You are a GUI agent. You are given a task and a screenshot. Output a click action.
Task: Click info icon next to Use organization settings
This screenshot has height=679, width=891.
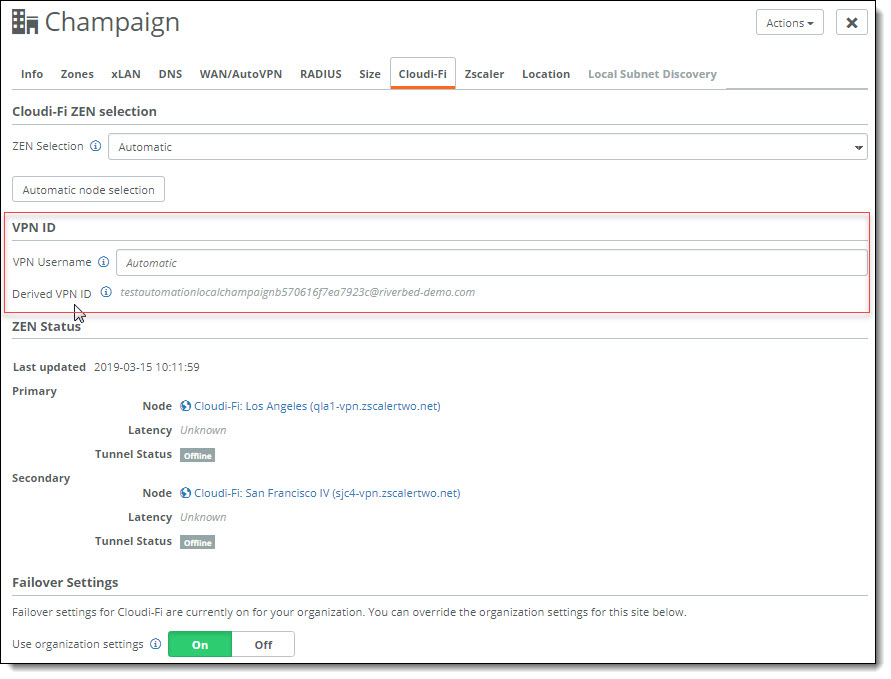(156, 644)
